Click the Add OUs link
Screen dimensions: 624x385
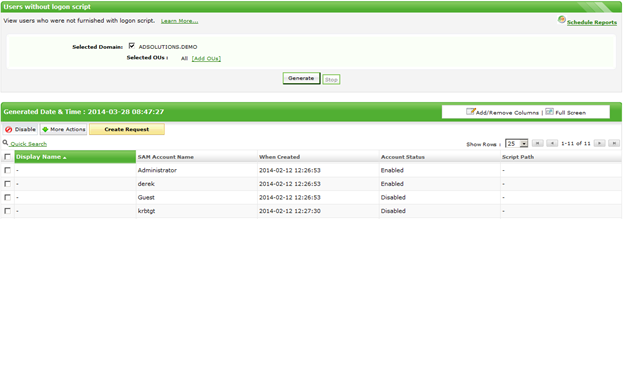tap(206, 59)
